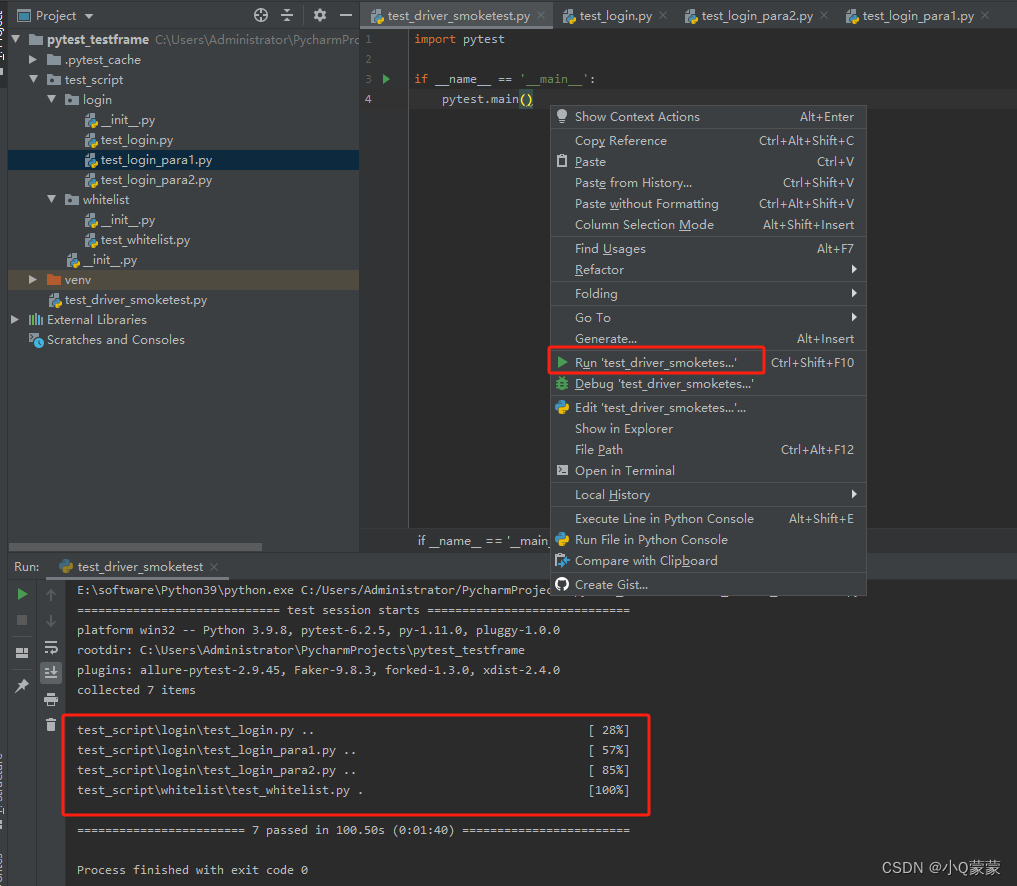Open Go To submenu in context menu
The width and height of the screenshot is (1017, 886).
coord(708,318)
